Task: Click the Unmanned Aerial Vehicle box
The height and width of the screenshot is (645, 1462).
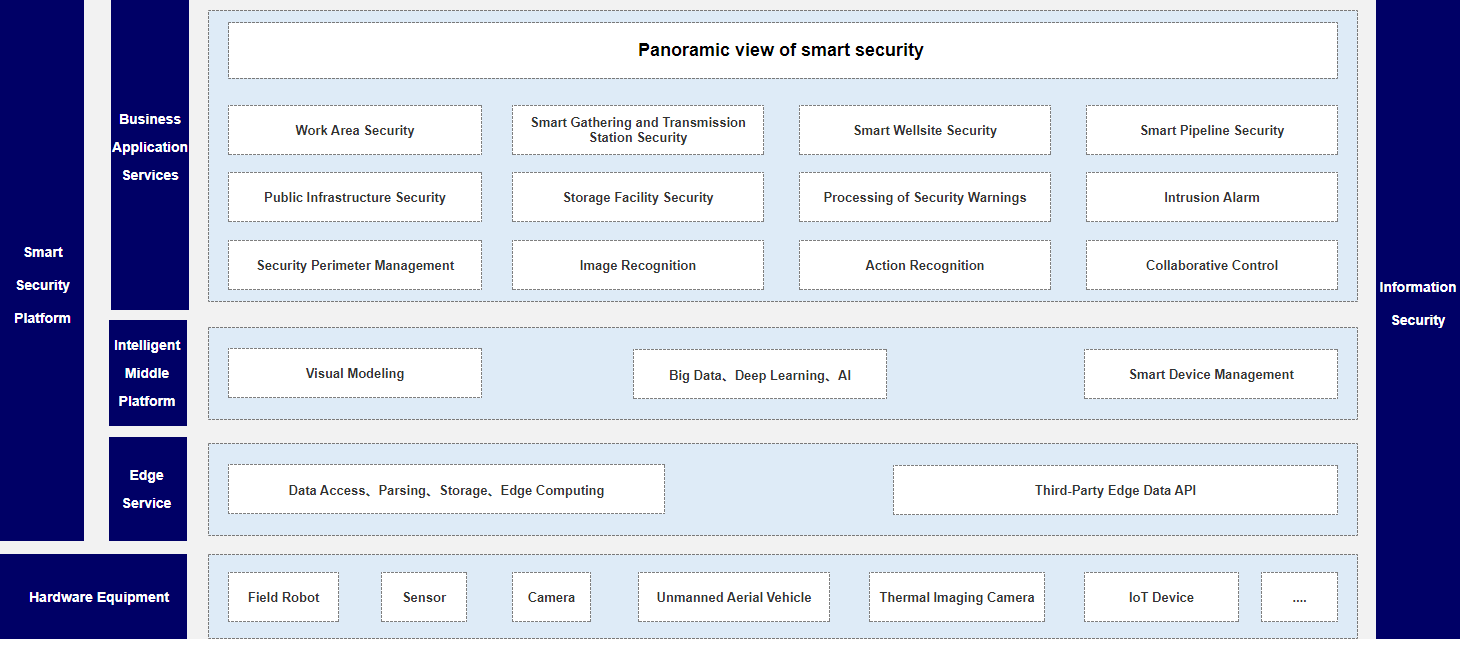Action: (733, 597)
